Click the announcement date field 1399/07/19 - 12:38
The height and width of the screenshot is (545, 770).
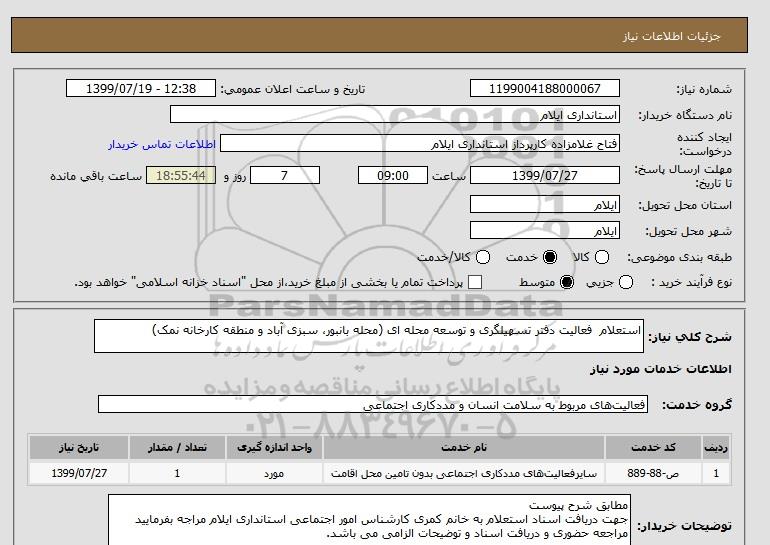pyautogui.click(x=141, y=88)
